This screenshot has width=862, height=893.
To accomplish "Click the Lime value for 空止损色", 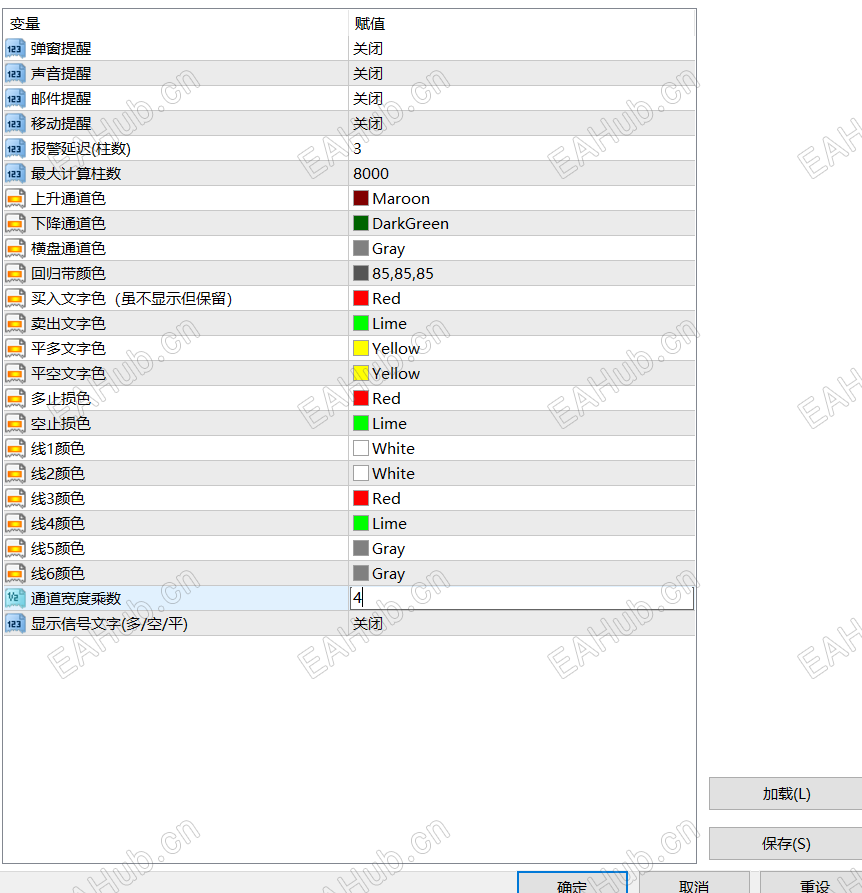I will [389, 424].
